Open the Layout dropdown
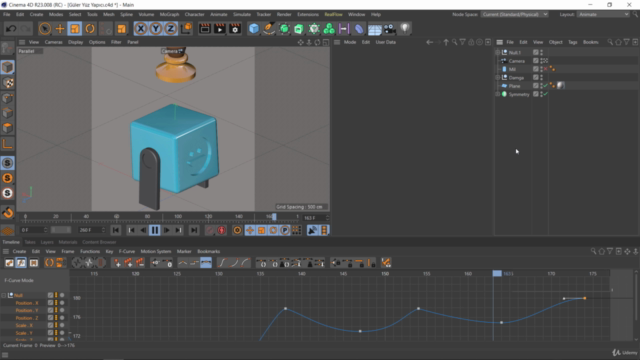Image resolution: width=640 pixels, height=360 pixels. click(x=603, y=14)
